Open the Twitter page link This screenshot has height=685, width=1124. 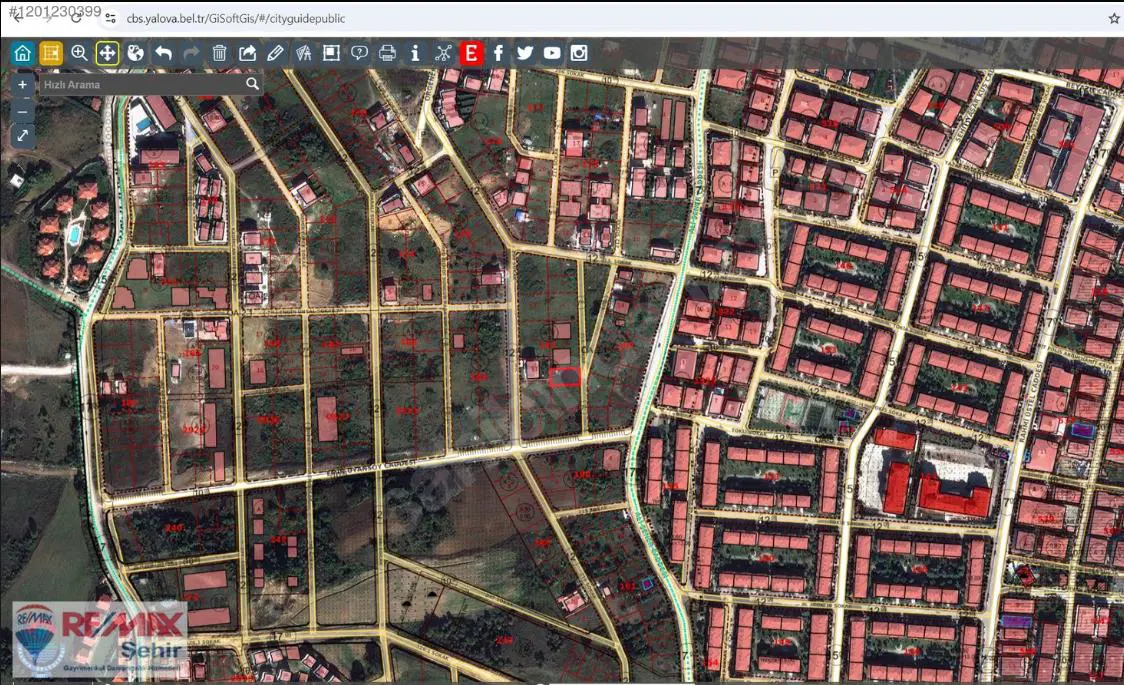525,53
